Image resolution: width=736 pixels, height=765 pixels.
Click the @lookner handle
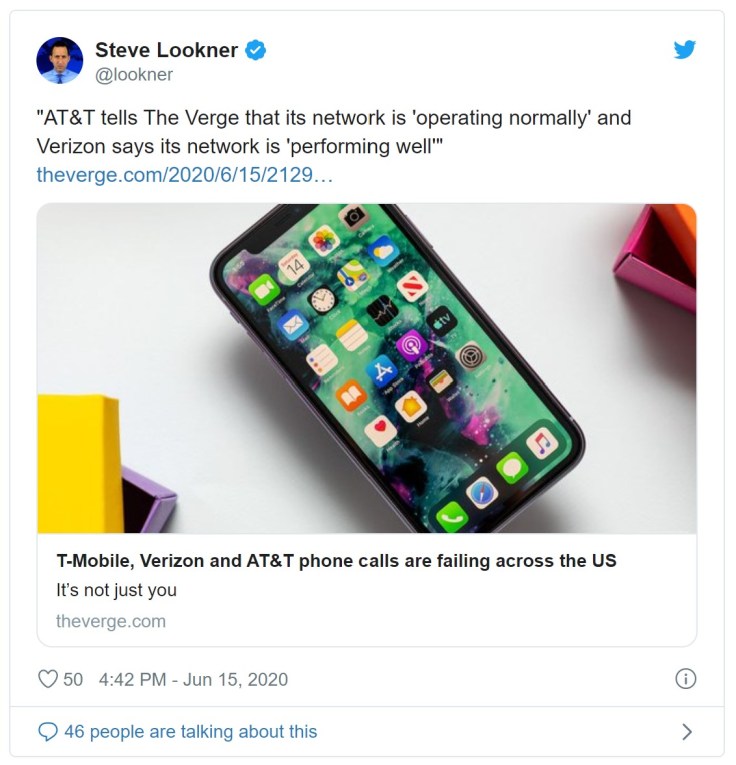[134, 75]
